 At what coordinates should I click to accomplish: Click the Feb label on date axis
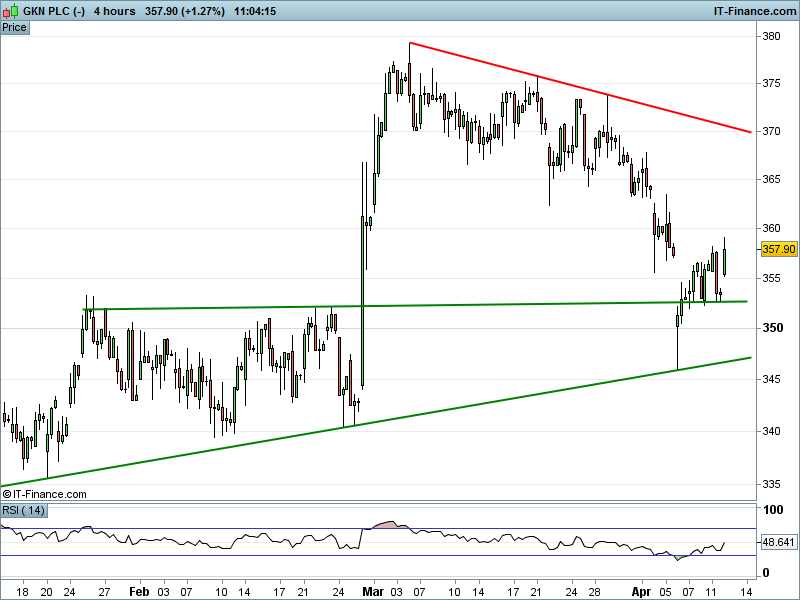click(139, 592)
